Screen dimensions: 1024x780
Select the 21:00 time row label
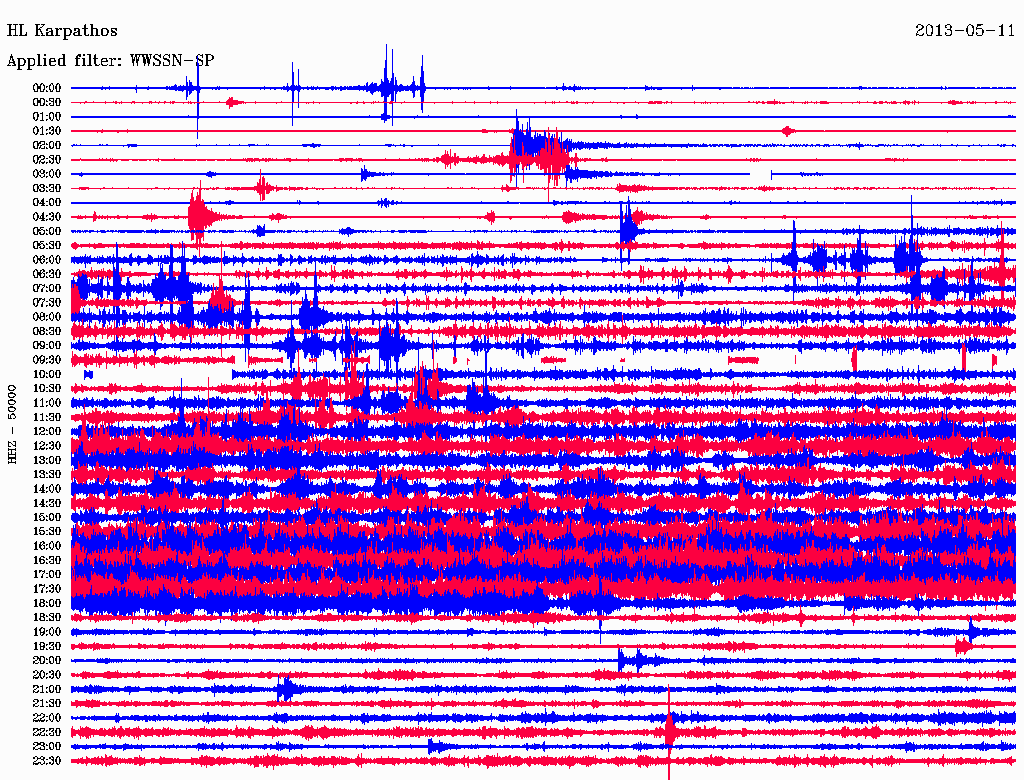[x=47, y=690]
